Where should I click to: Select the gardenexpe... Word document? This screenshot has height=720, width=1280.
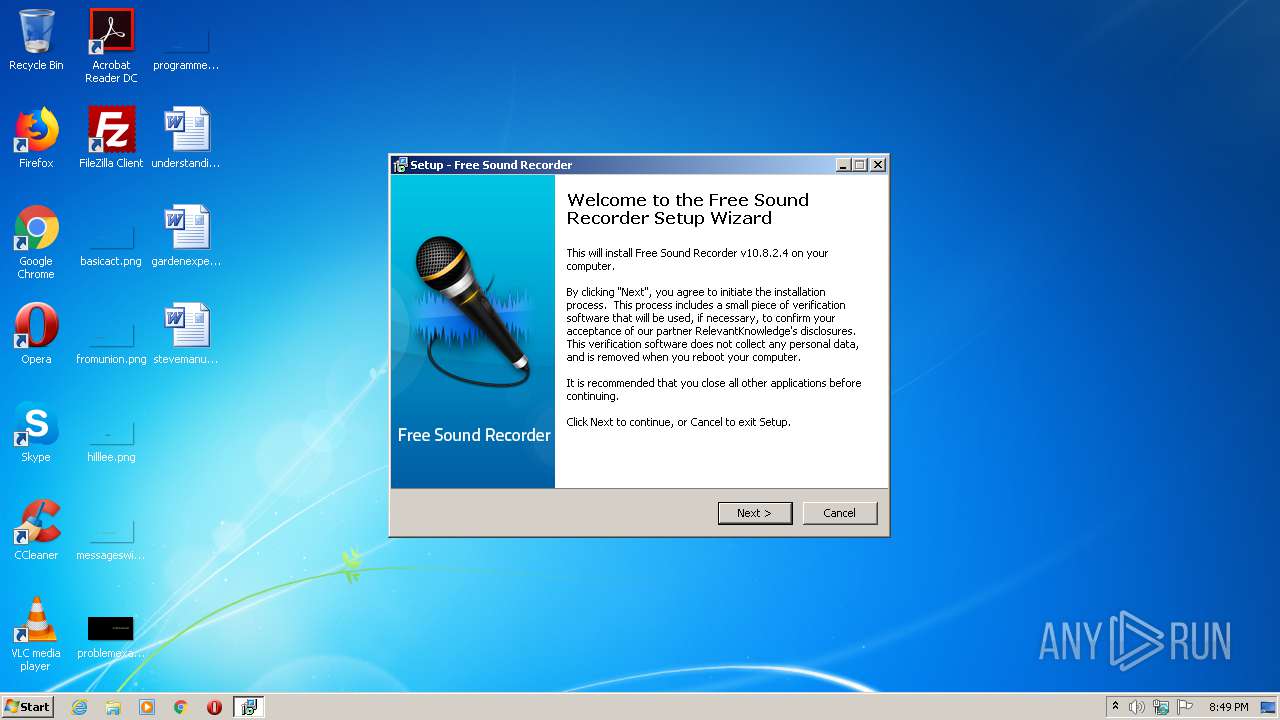pyautogui.click(x=186, y=236)
